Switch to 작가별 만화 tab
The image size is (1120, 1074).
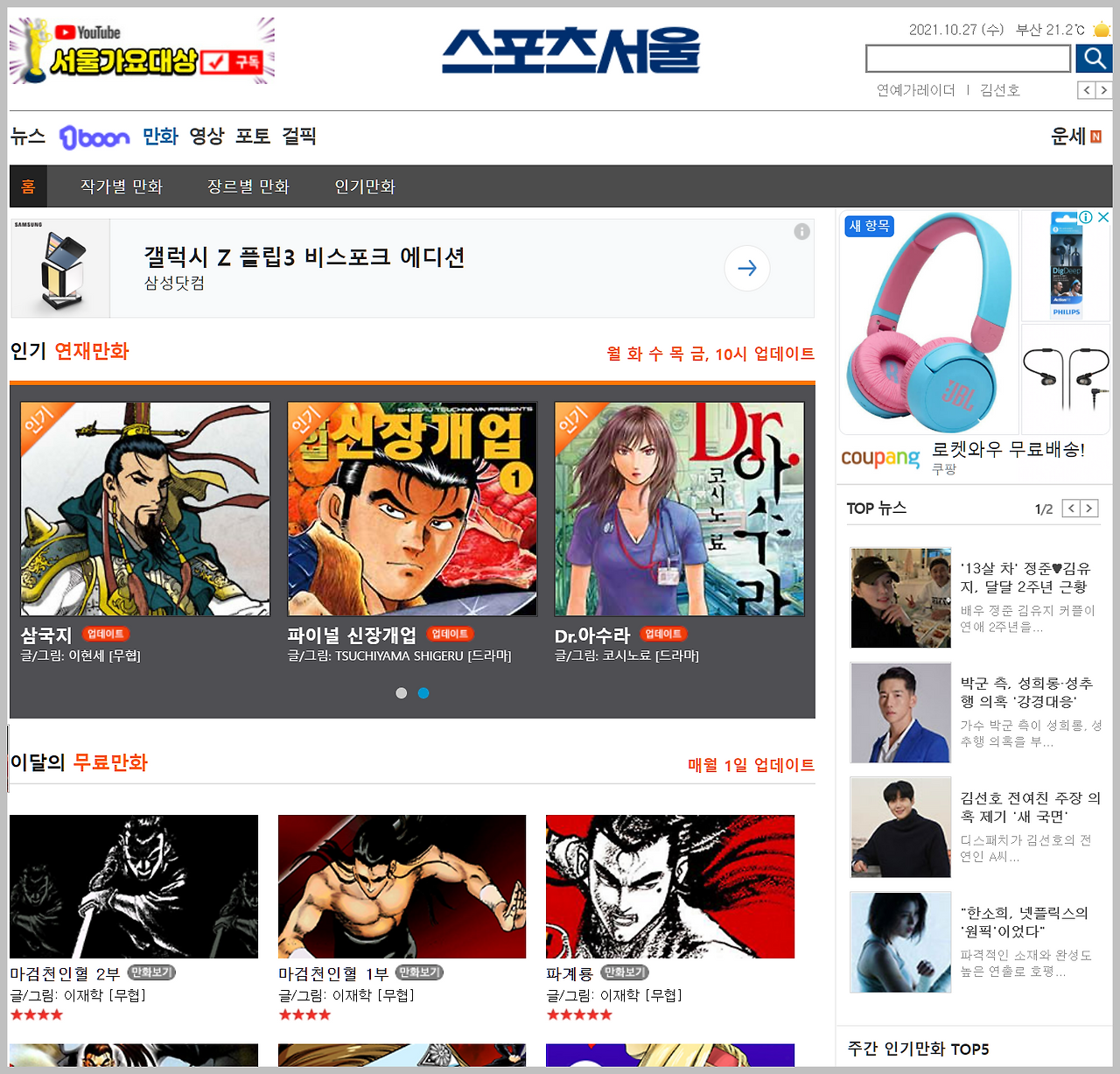coord(122,186)
